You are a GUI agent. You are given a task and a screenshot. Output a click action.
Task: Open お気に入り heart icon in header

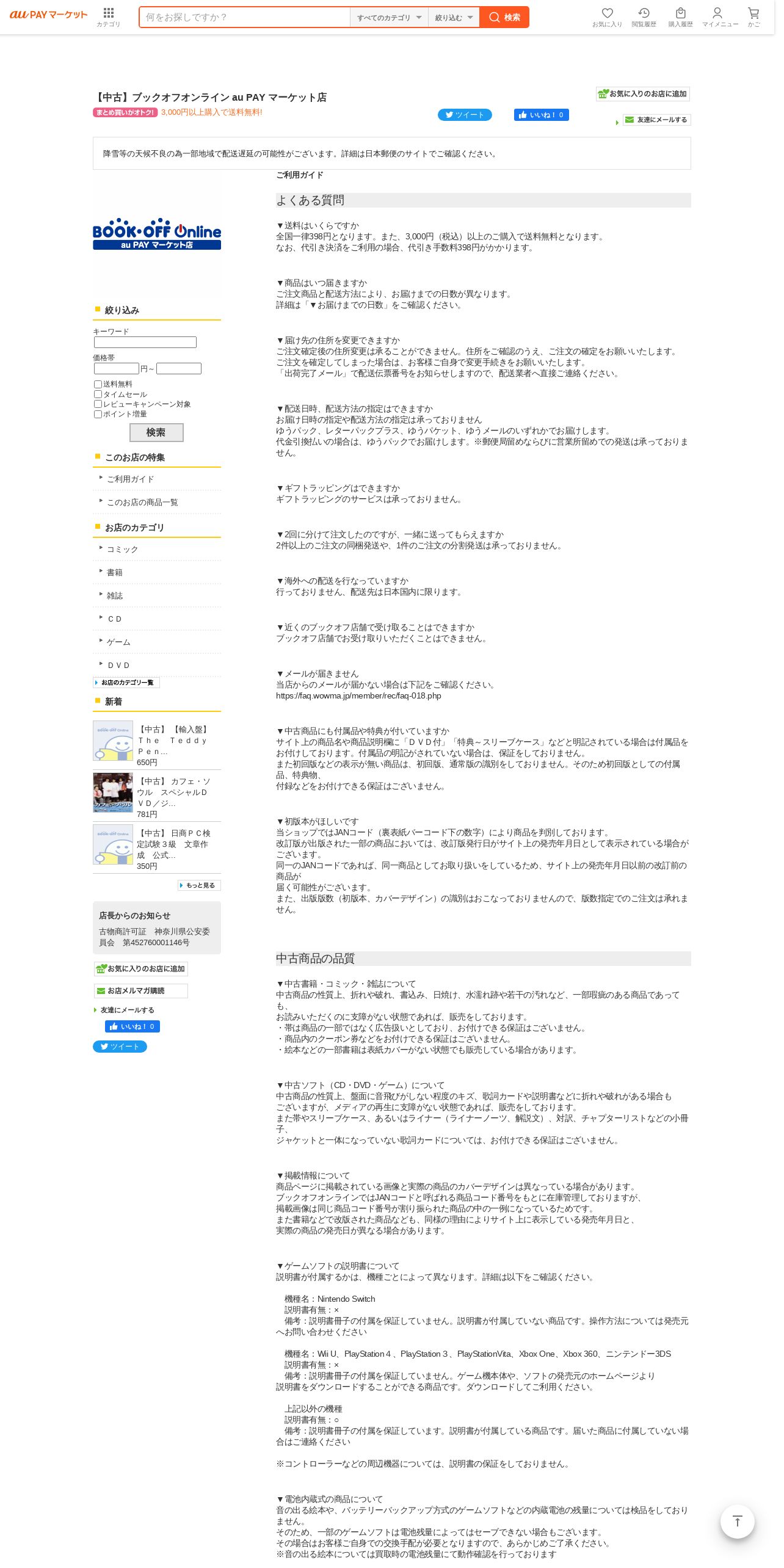[x=607, y=17]
